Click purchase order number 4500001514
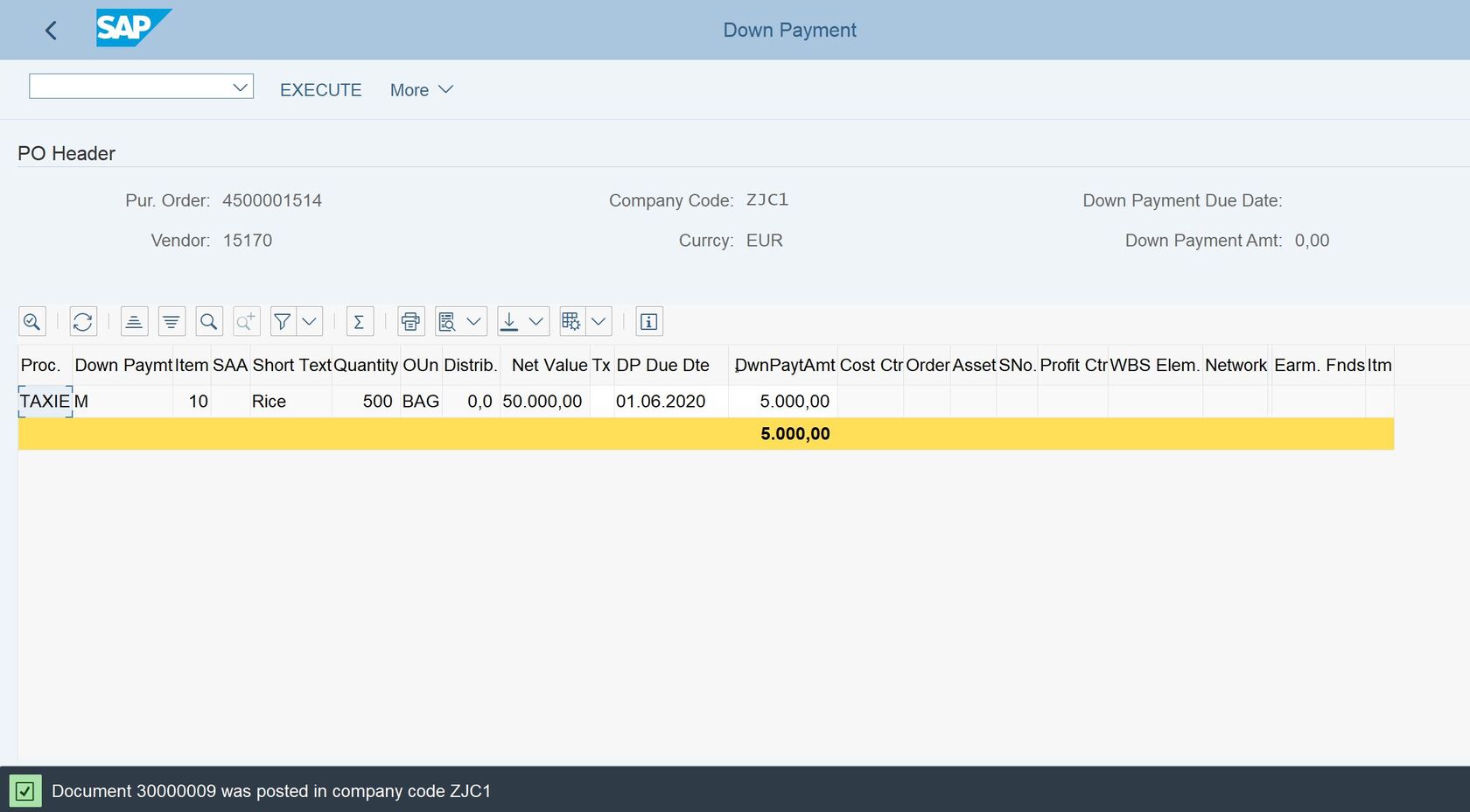The image size is (1470, 812). (x=272, y=200)
